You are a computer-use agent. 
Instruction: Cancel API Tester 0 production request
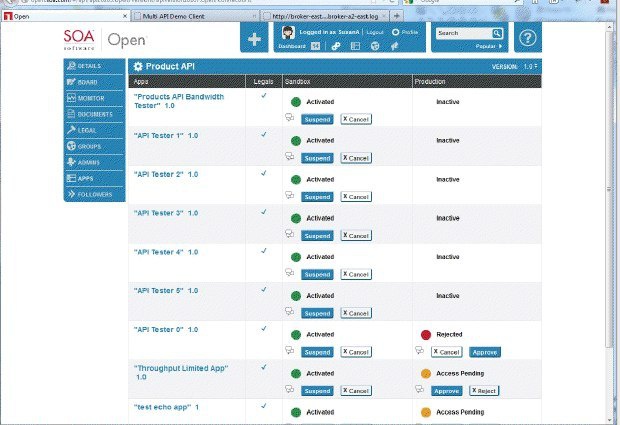(446, 352)
